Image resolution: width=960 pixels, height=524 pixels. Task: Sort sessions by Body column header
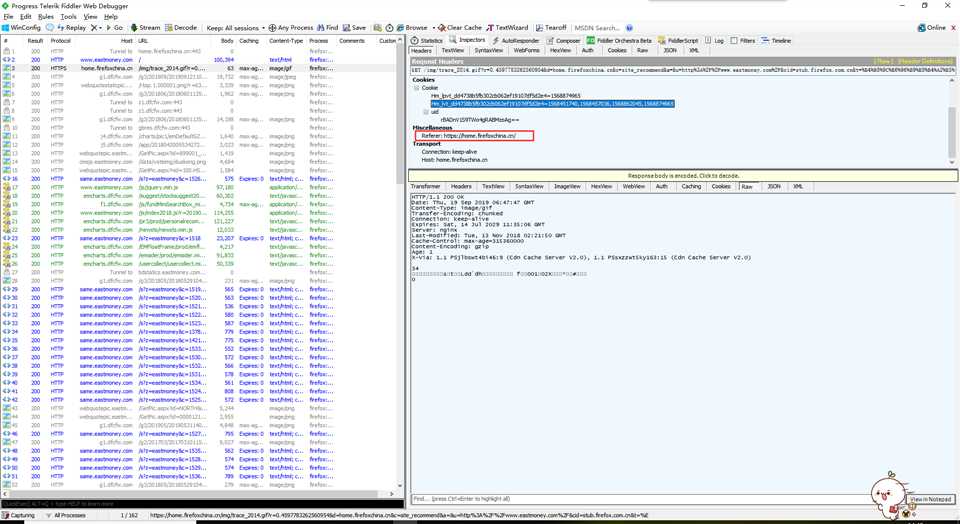click(227, 41)
